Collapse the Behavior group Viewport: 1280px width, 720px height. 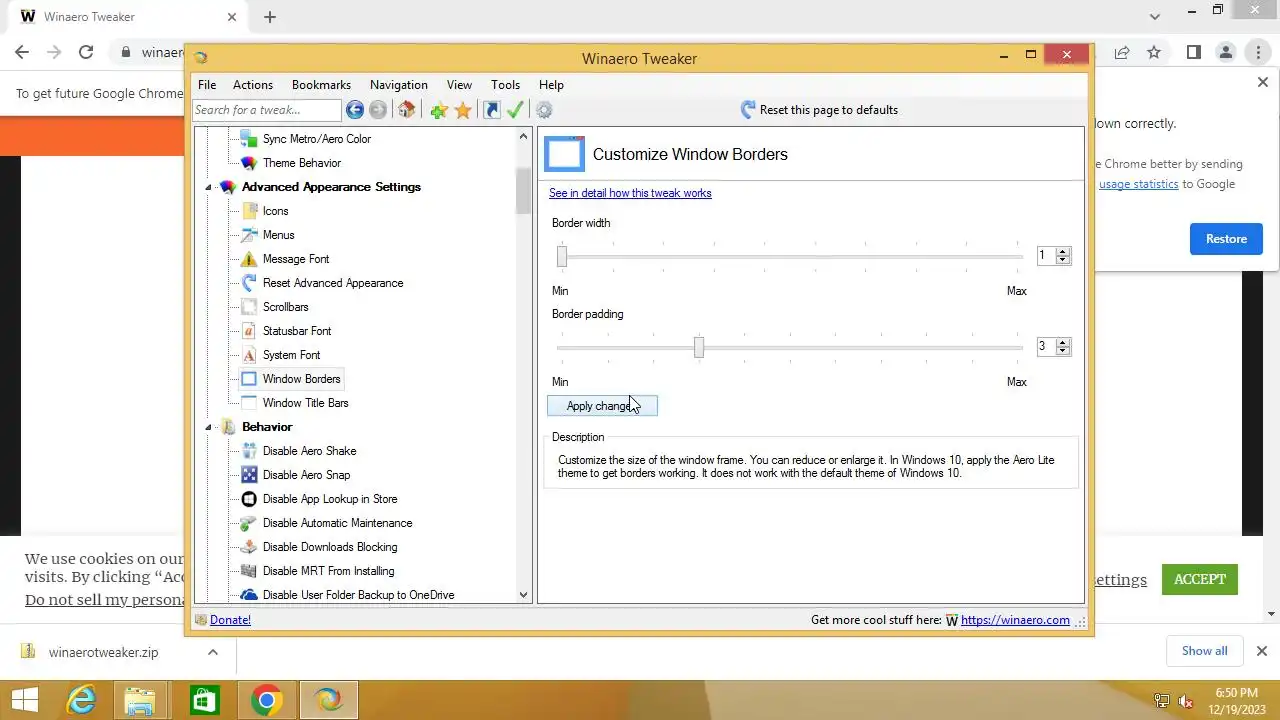click(x=210, y=427)
